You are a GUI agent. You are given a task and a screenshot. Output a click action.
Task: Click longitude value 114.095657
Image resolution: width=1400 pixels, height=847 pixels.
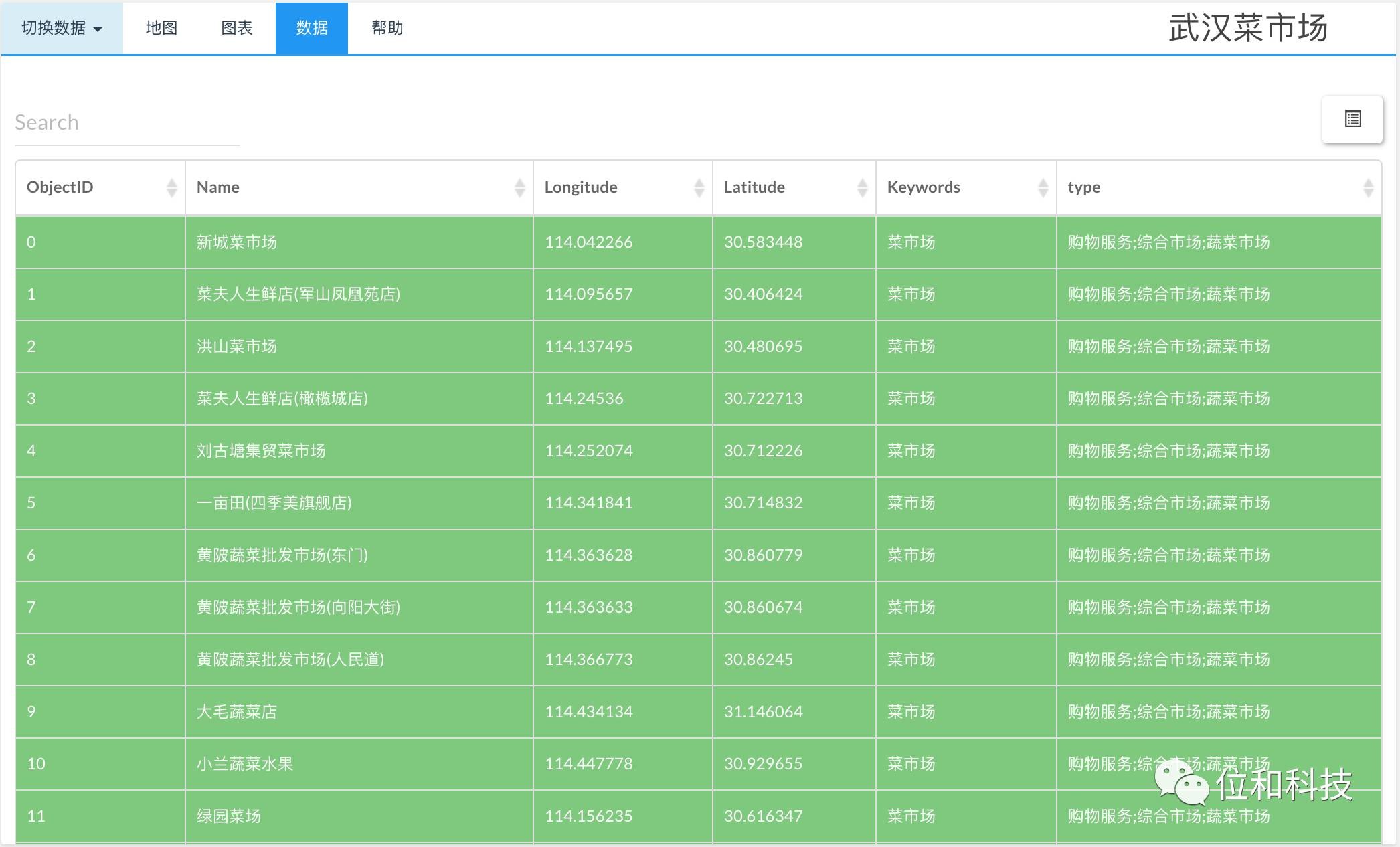(x=589, y=294)
